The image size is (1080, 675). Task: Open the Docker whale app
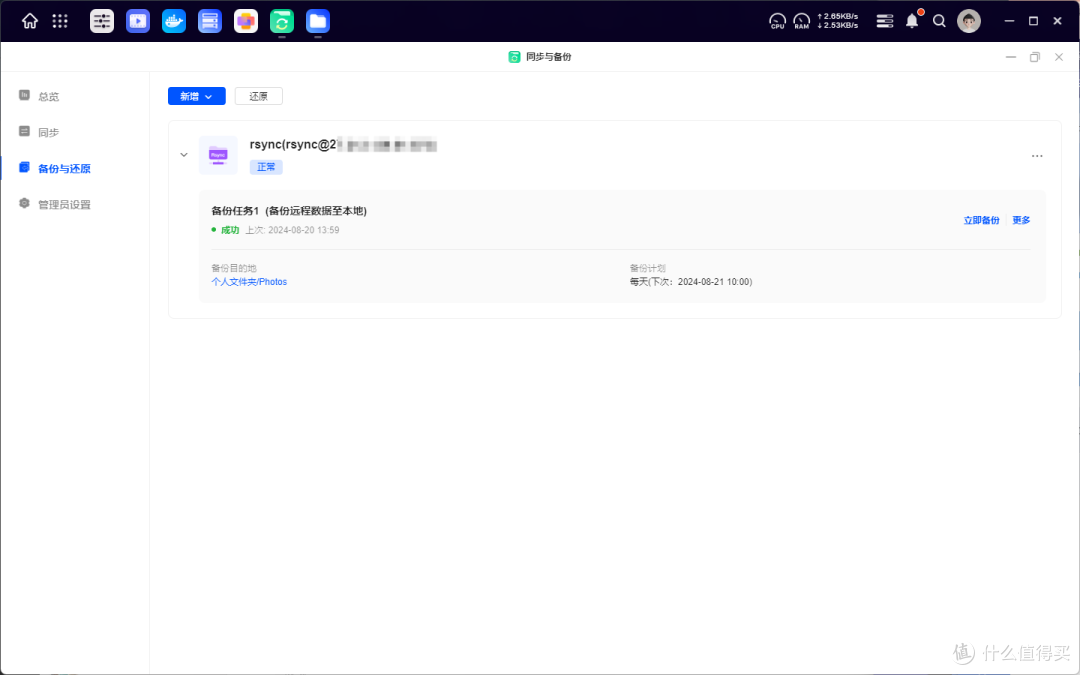pos(174,21)
